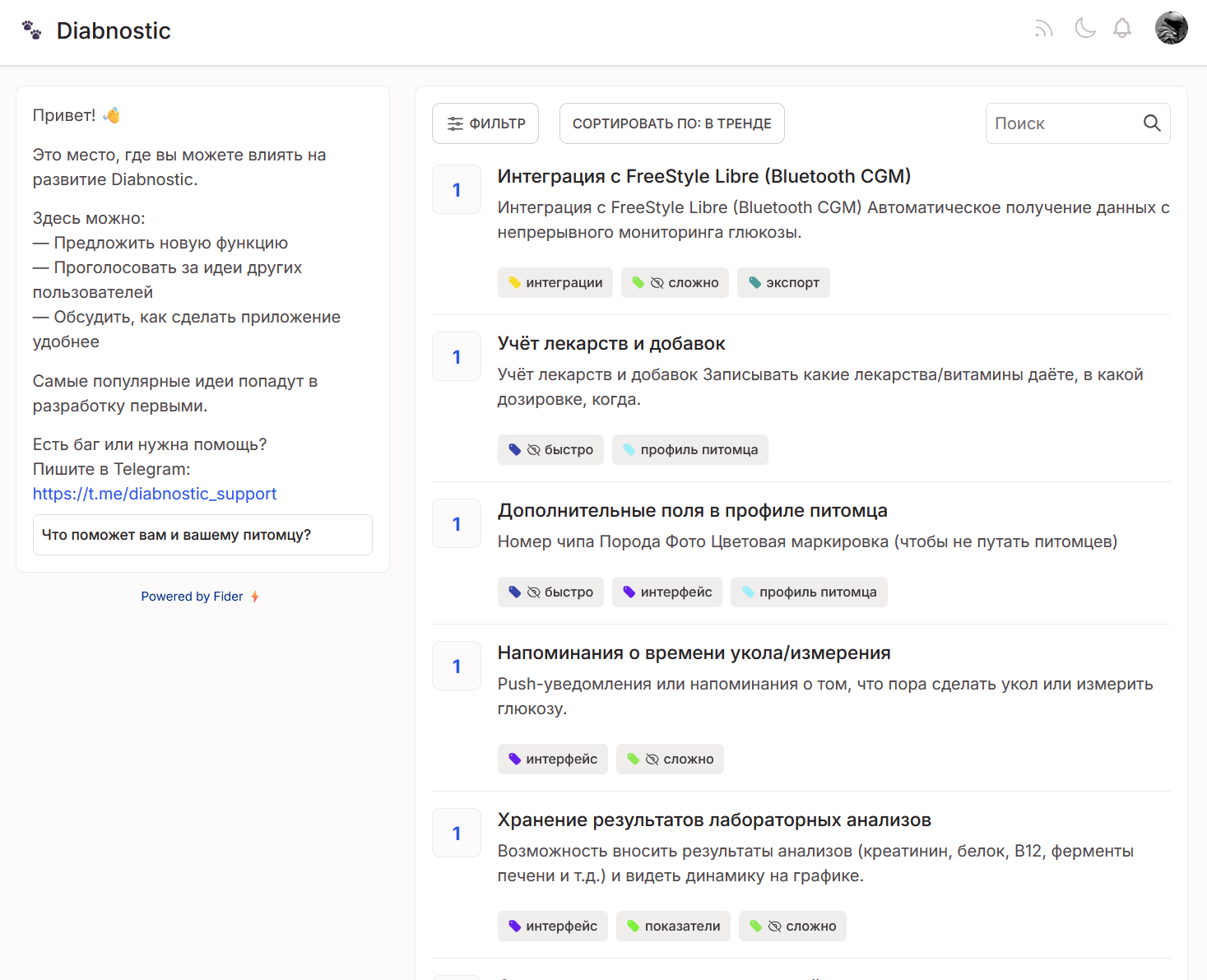
Task: Click into the Поиск search field
Action: coord(1061,123)
